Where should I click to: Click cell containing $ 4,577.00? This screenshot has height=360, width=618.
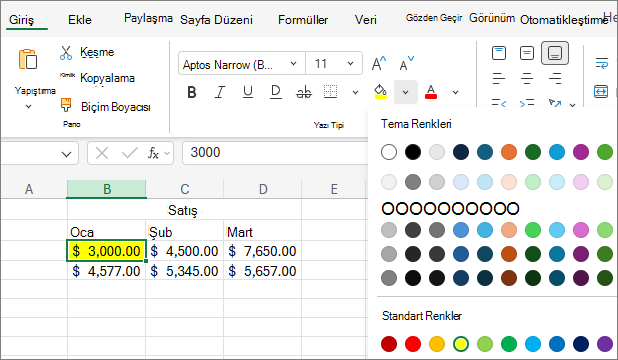point(106,271)
